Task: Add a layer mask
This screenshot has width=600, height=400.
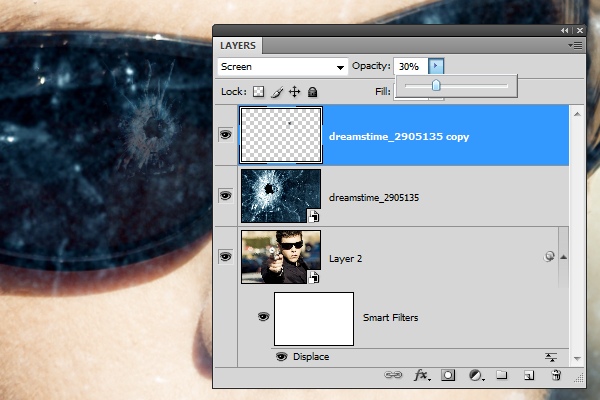Action: pos(449,376)
